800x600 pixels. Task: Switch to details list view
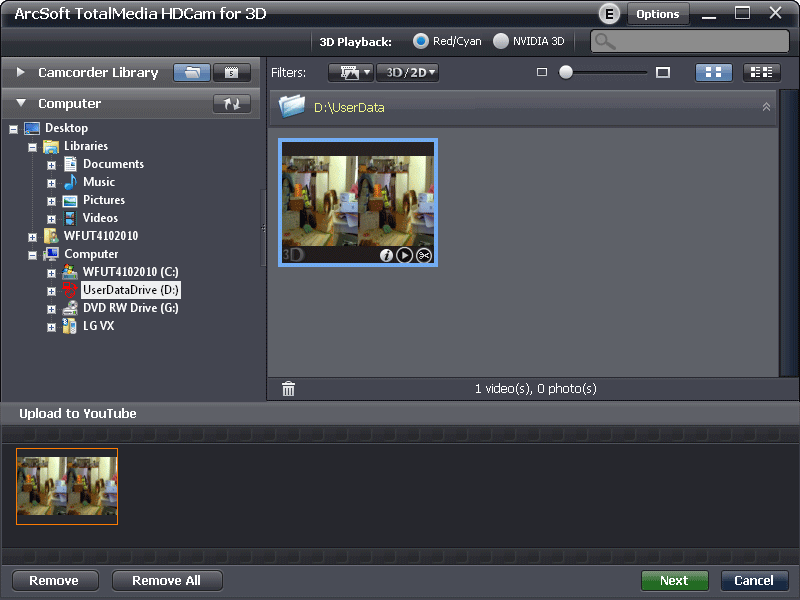click(x=762, y=72)
